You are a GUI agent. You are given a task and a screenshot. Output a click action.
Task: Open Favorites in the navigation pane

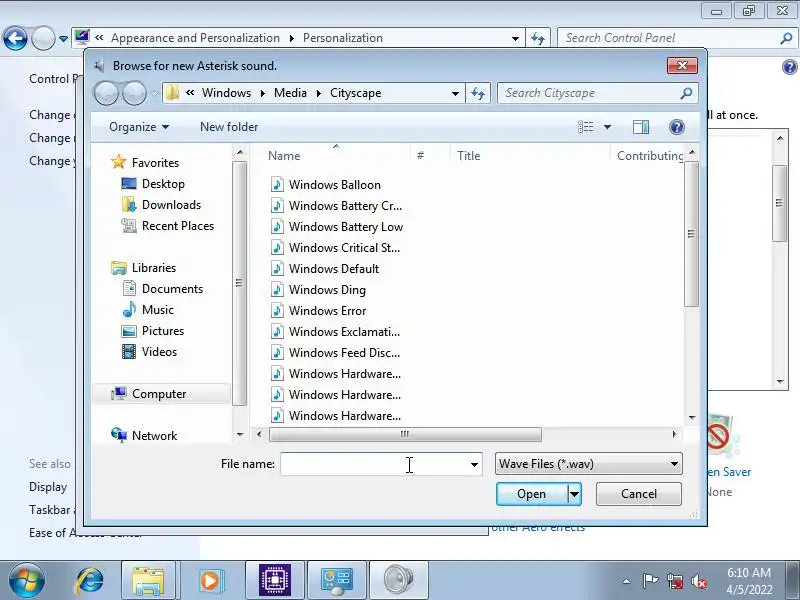[x=155, y=163]
